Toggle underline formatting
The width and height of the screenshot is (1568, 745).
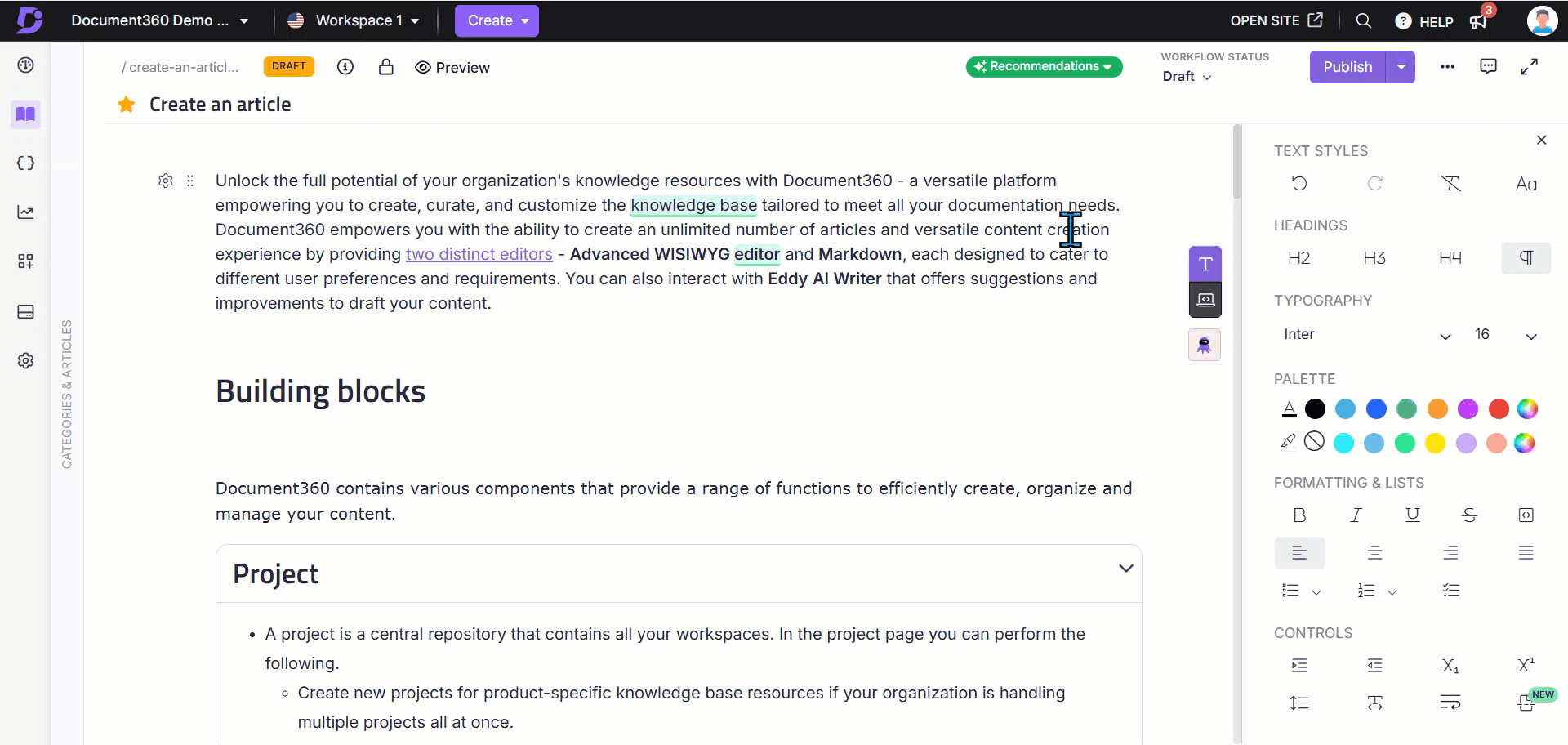point(1413,515)
